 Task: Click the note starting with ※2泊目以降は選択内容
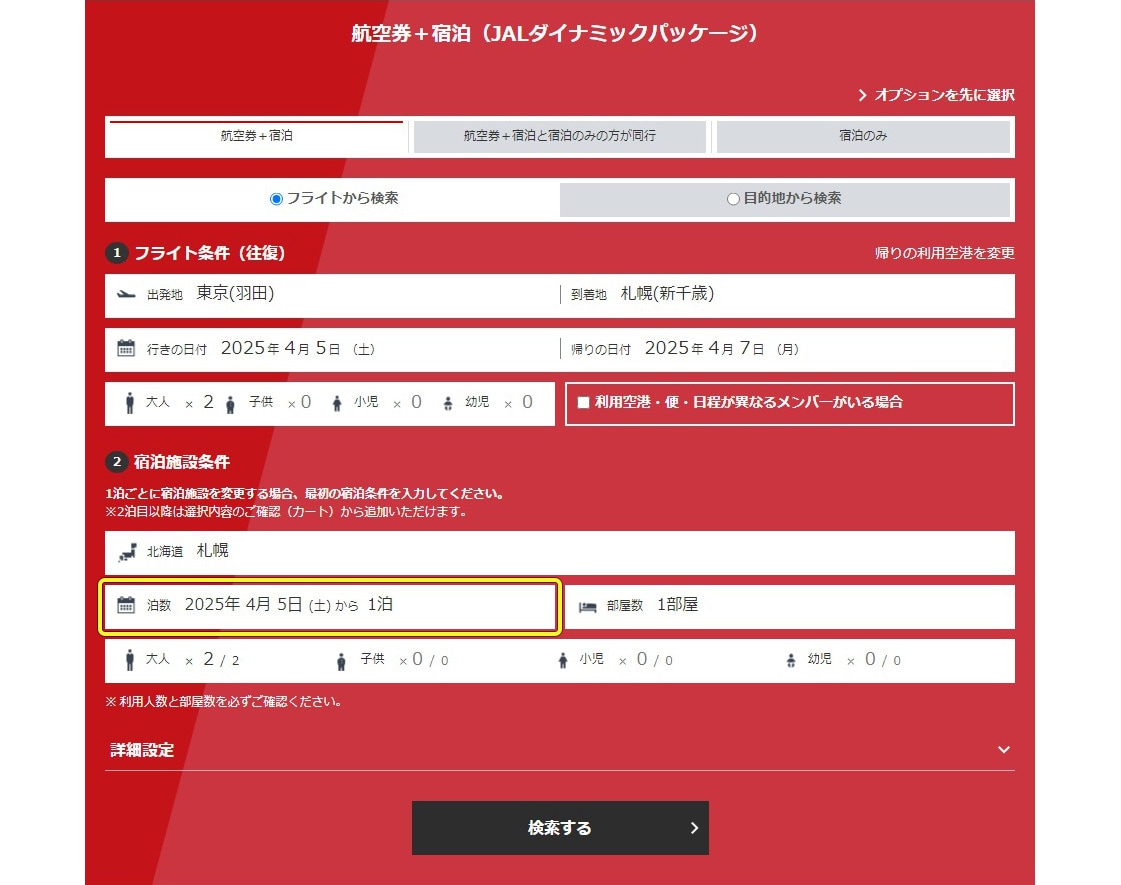(286, 512)
